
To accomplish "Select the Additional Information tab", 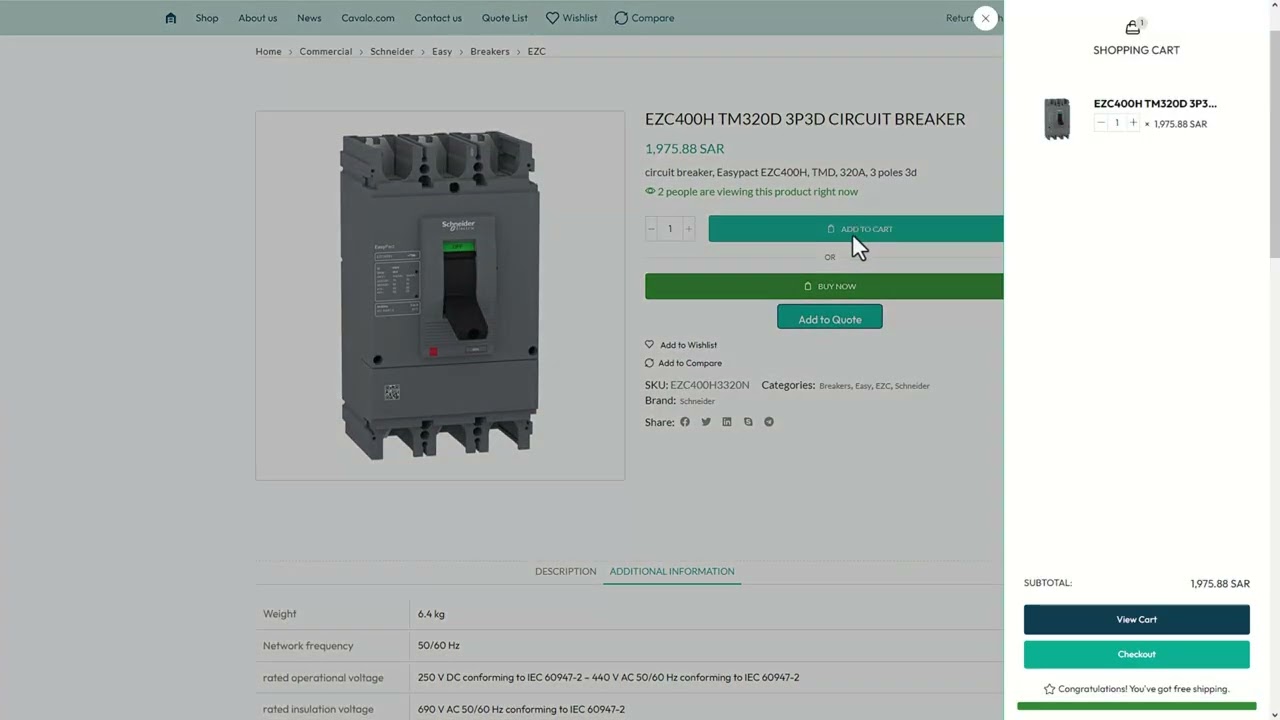I will point(672,571).
